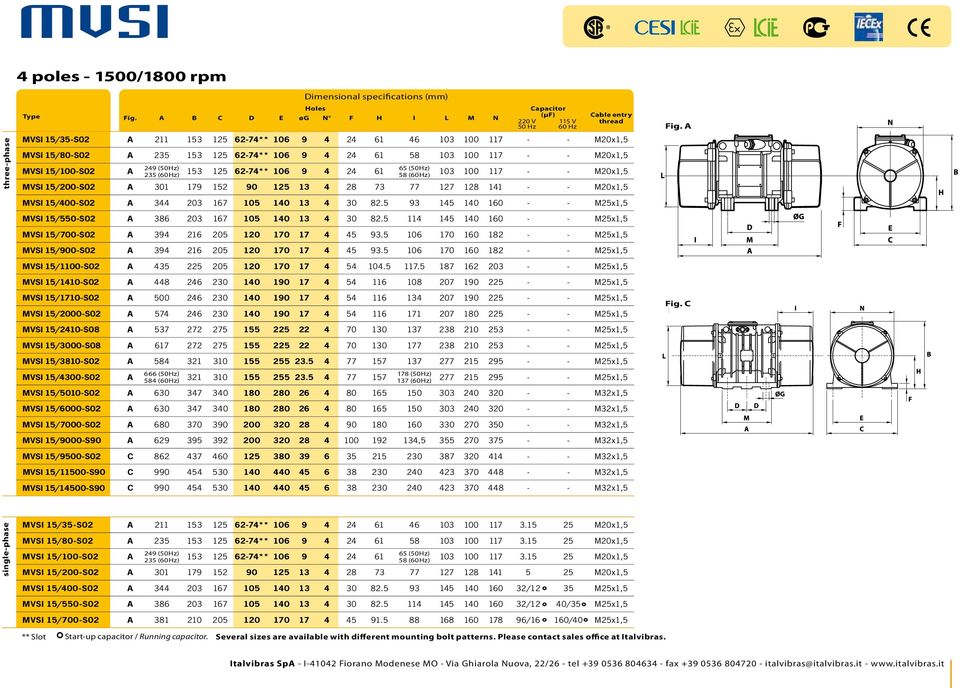
Task: Select the MVSI 15/6000-S02 row label
Action: pyautogui.click(x=61, y=409)
